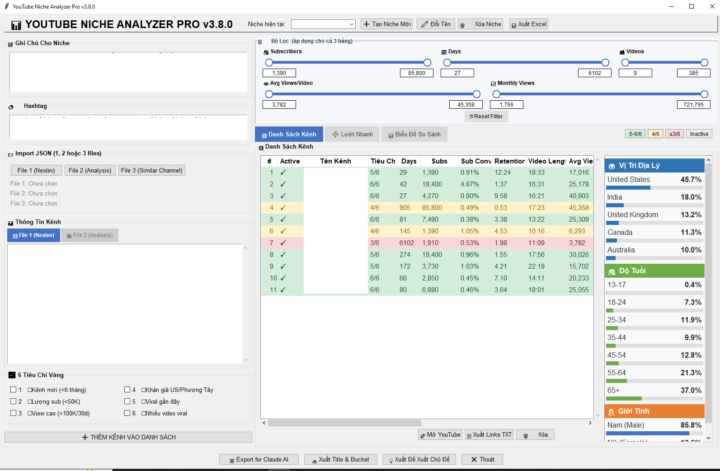Open the Niche hiện tại dropdown

(323, 24)
